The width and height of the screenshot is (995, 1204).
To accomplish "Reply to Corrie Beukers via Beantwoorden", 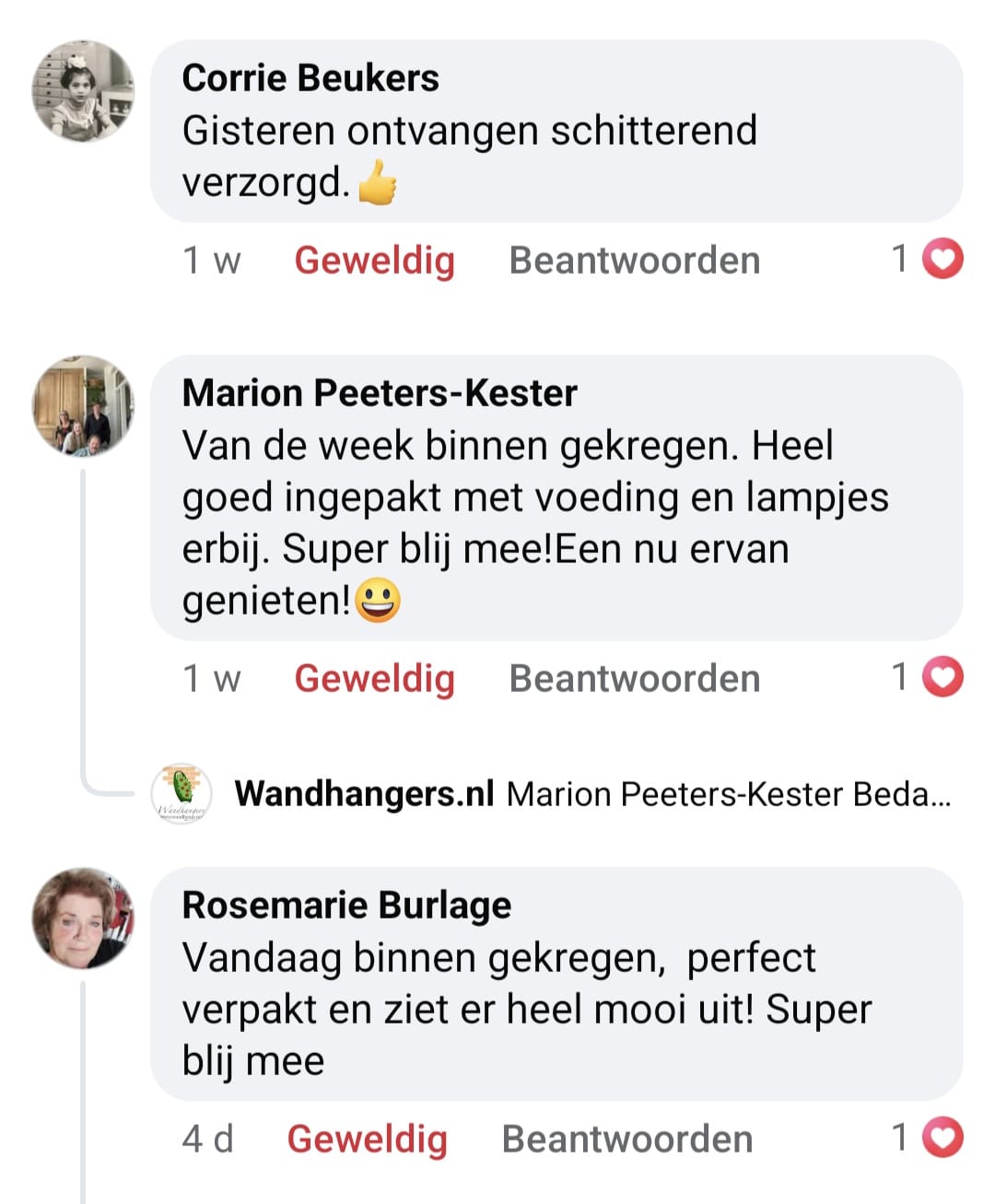I will point(634,261).
